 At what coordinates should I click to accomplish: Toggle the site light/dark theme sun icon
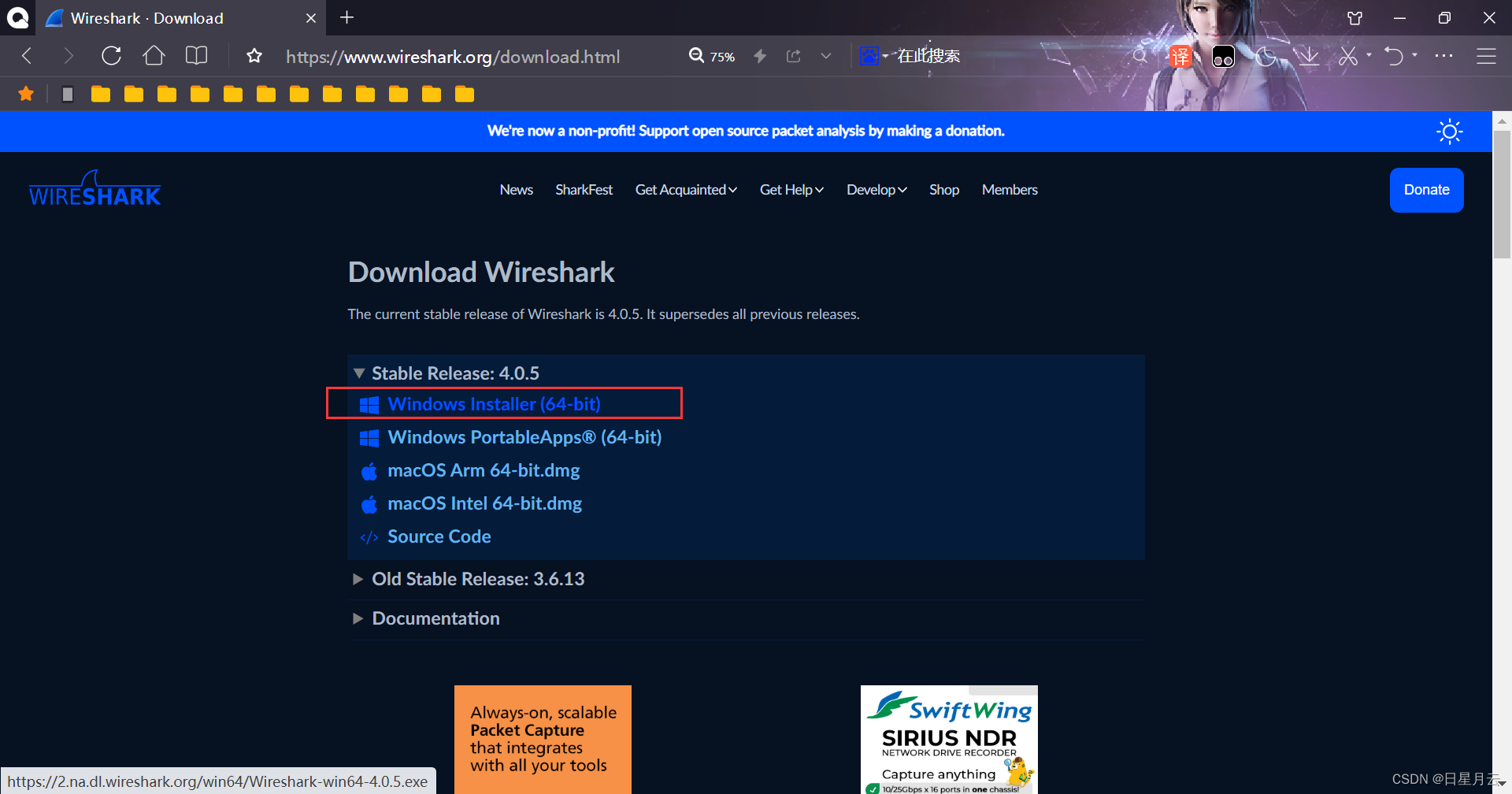[1449, 132]
